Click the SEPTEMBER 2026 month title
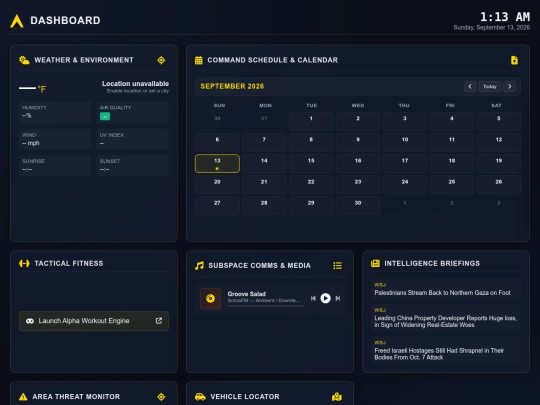Image resolution: width=540 pixels, height=405 pixels. click(x=232, y=86)
